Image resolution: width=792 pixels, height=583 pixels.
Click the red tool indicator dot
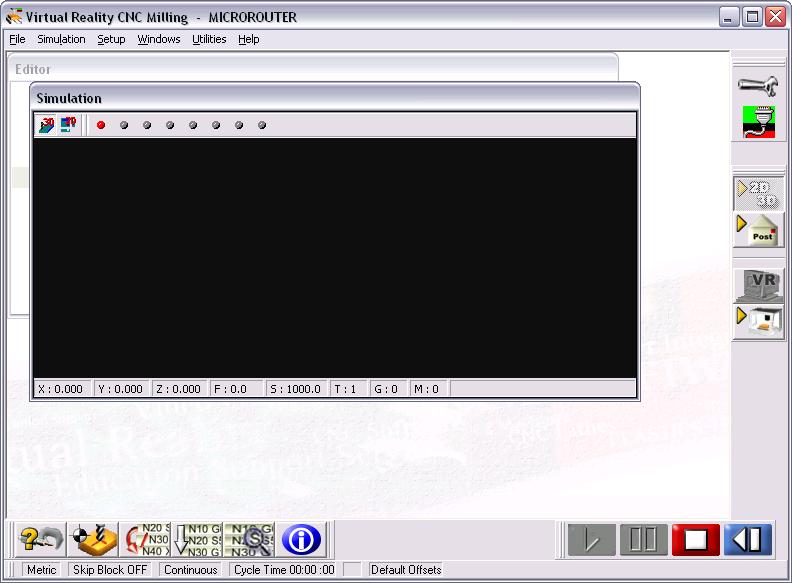pyautogui.click(x=101, y=125)
